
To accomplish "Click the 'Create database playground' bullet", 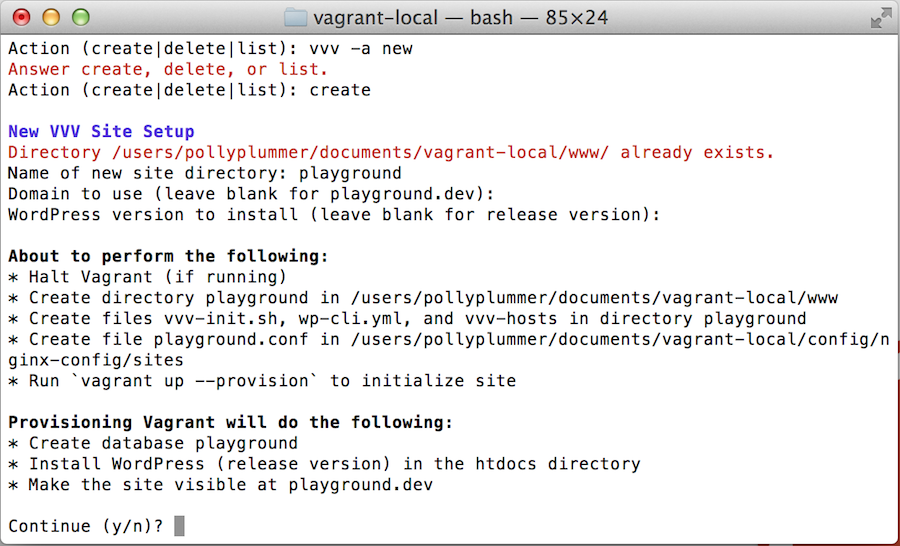I will tap(153, 443).
